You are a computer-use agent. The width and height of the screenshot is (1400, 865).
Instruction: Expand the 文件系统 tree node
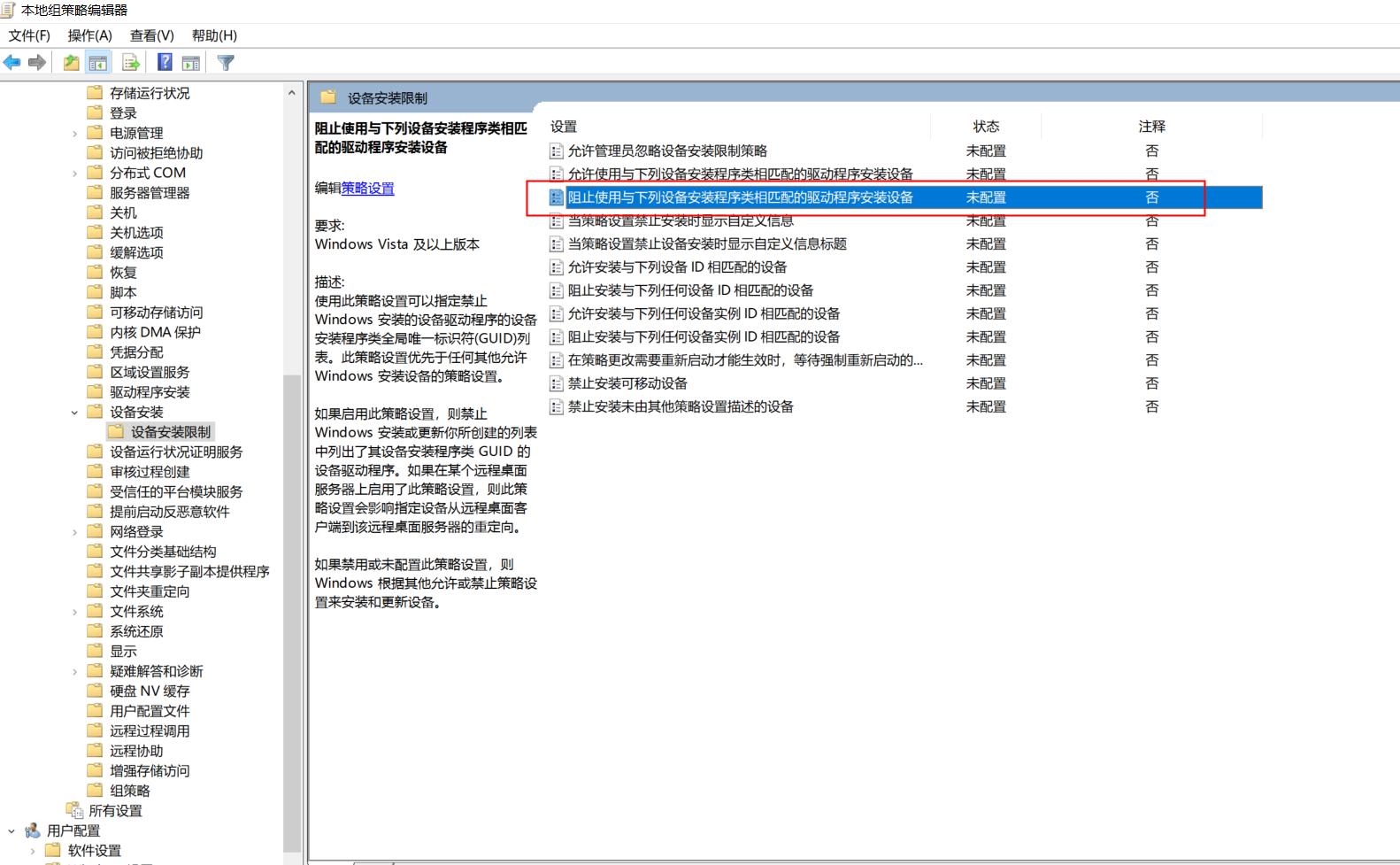click(x=74, y=612)
